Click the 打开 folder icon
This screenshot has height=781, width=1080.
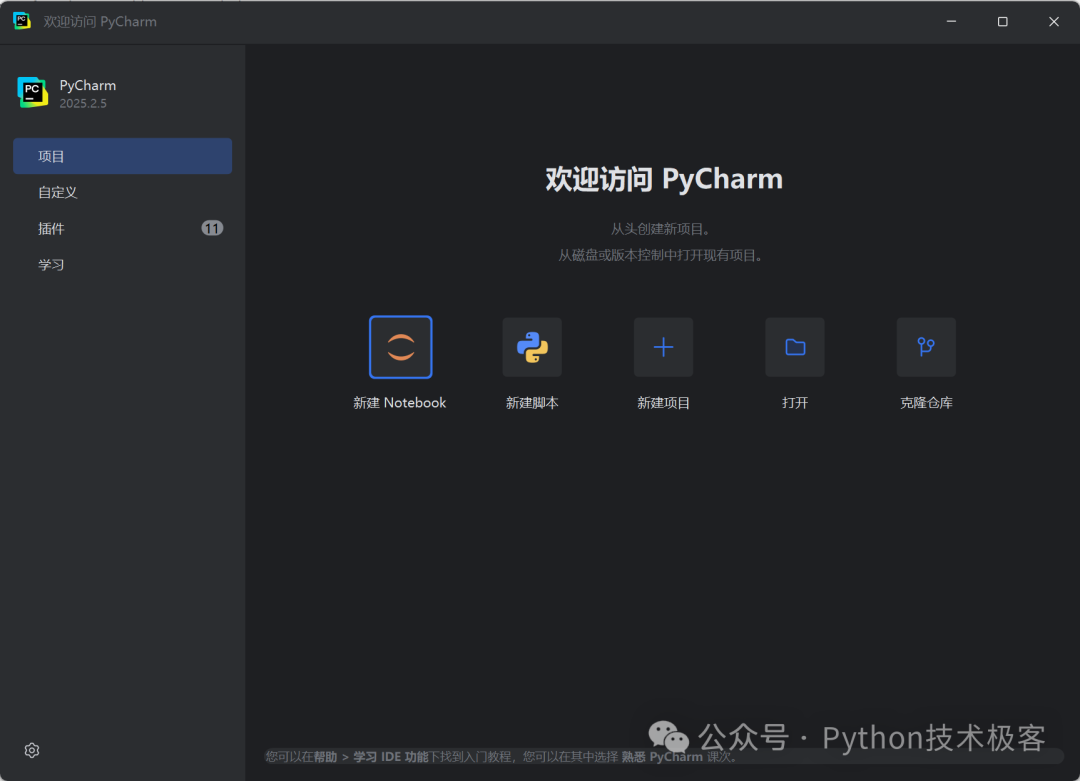[795, 347]
